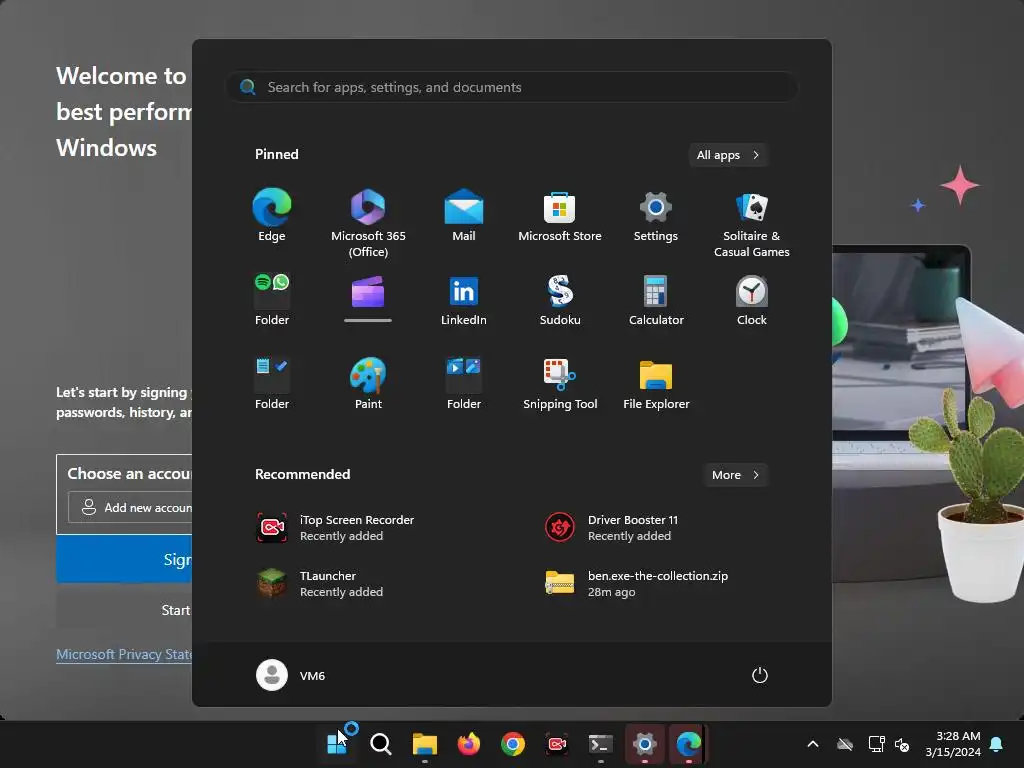Click the cloud sync tray icon

pos(844,744)
